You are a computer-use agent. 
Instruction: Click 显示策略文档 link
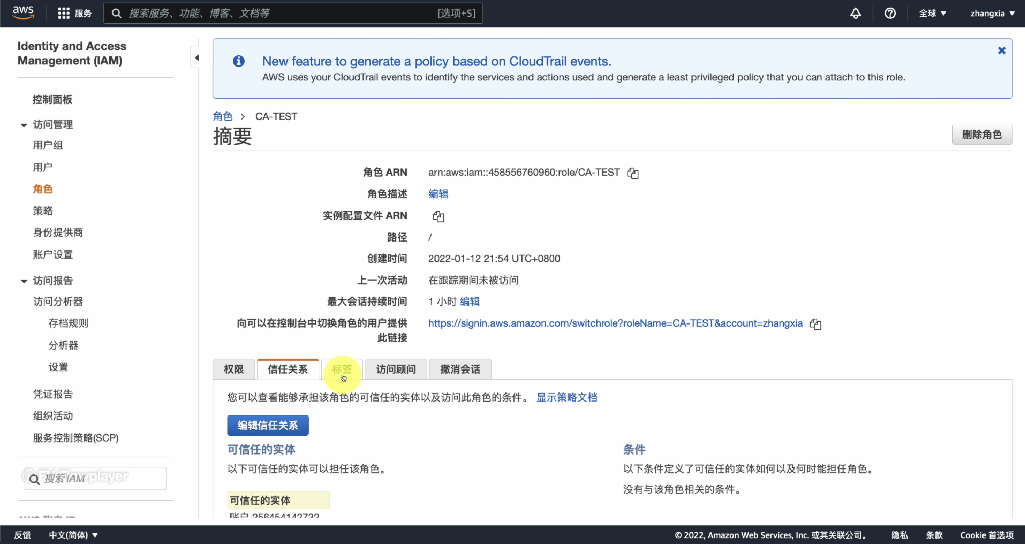pos(567,397)
